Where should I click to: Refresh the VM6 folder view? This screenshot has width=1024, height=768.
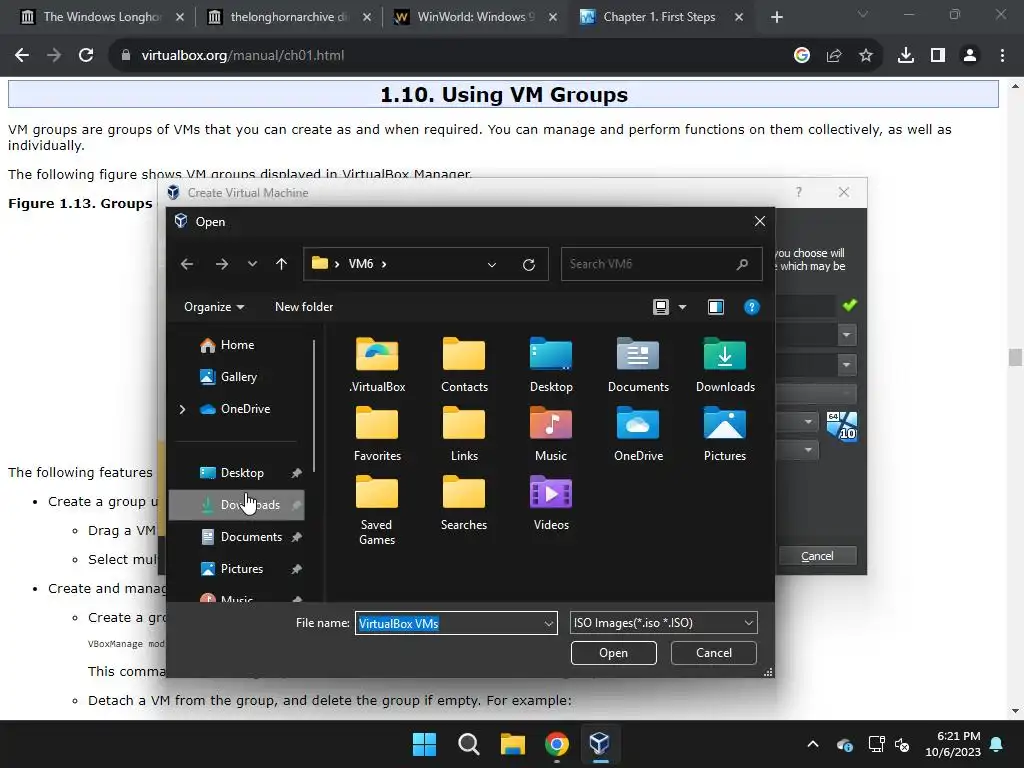pos(529,264)
